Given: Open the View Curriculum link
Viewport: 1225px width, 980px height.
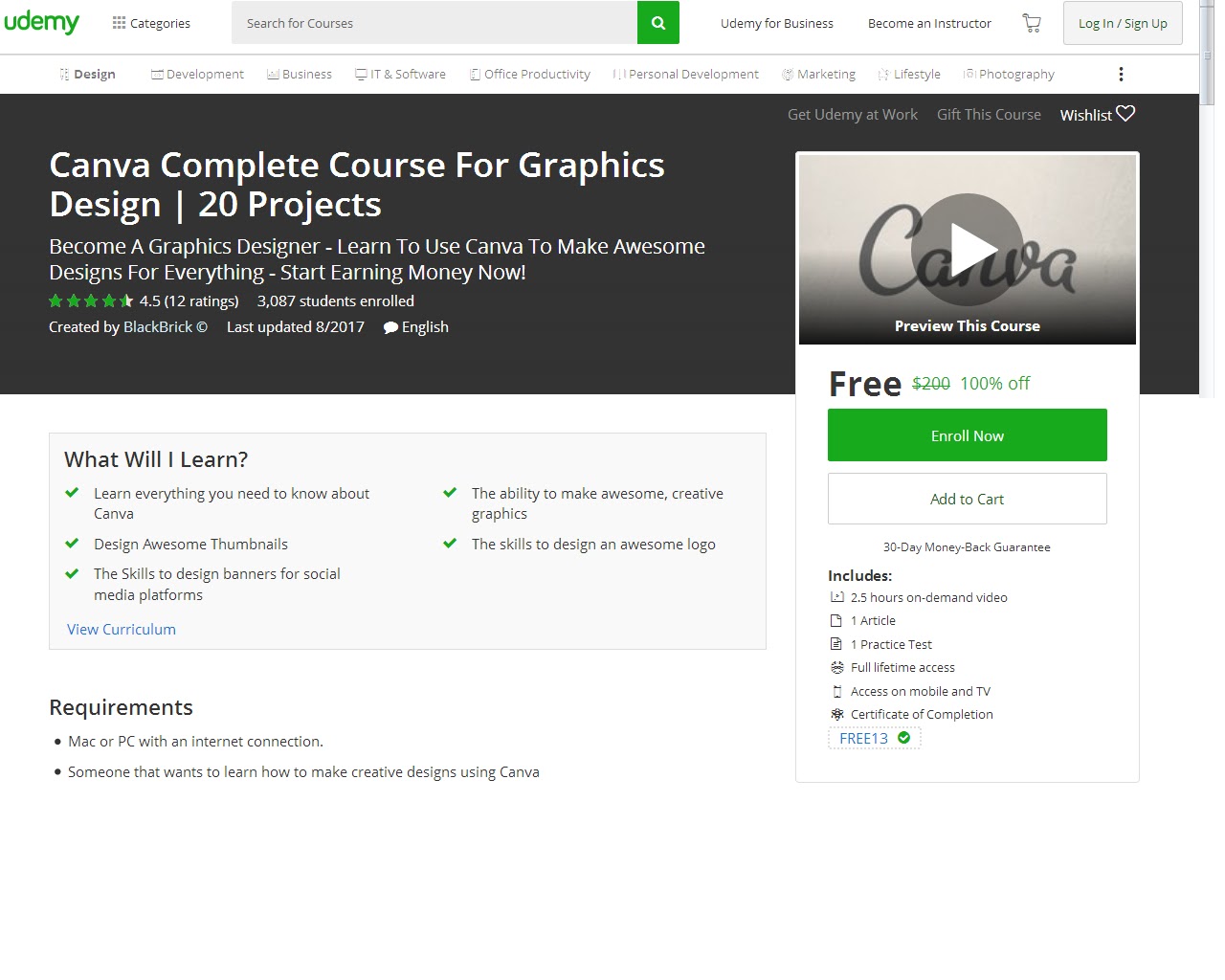Looking at the screenshot, I should [x=122, y=629].
